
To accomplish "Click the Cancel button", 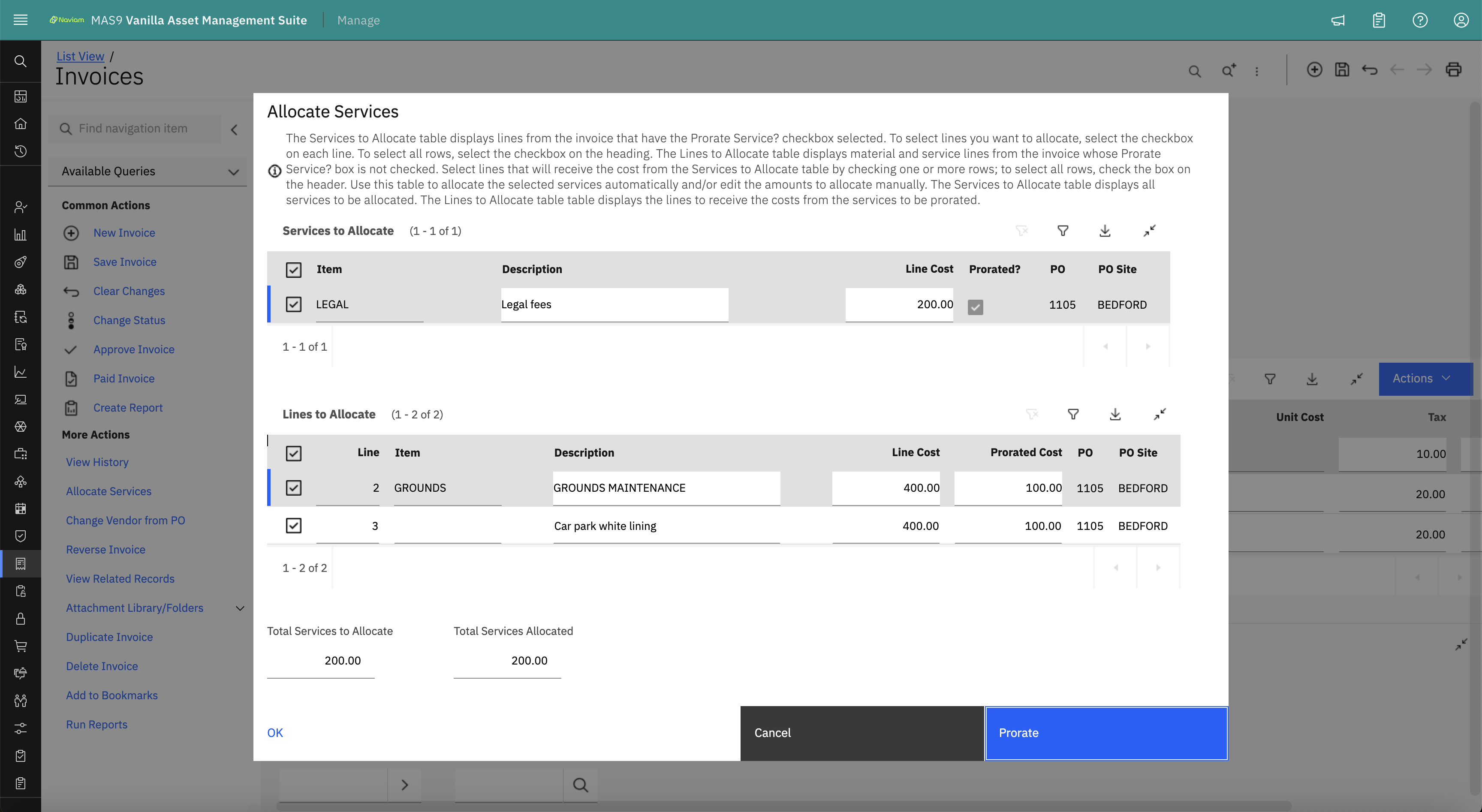I will coord(861,733).
